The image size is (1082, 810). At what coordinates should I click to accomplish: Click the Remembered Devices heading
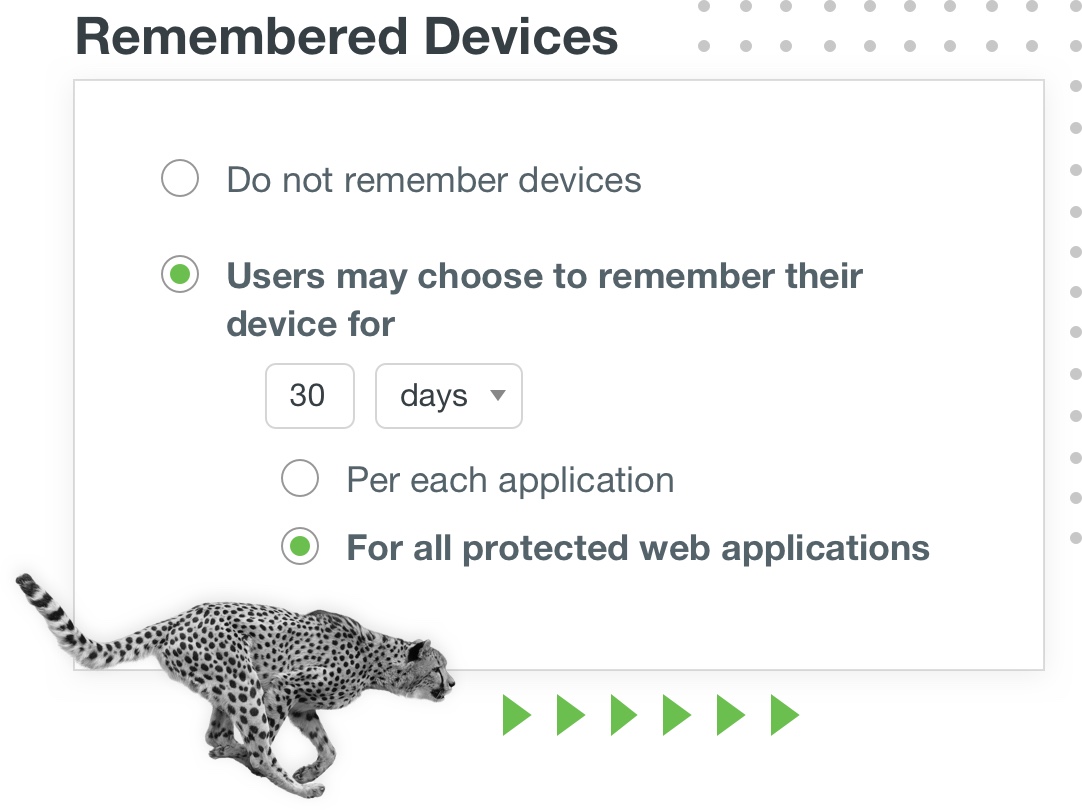pos(346,37)
